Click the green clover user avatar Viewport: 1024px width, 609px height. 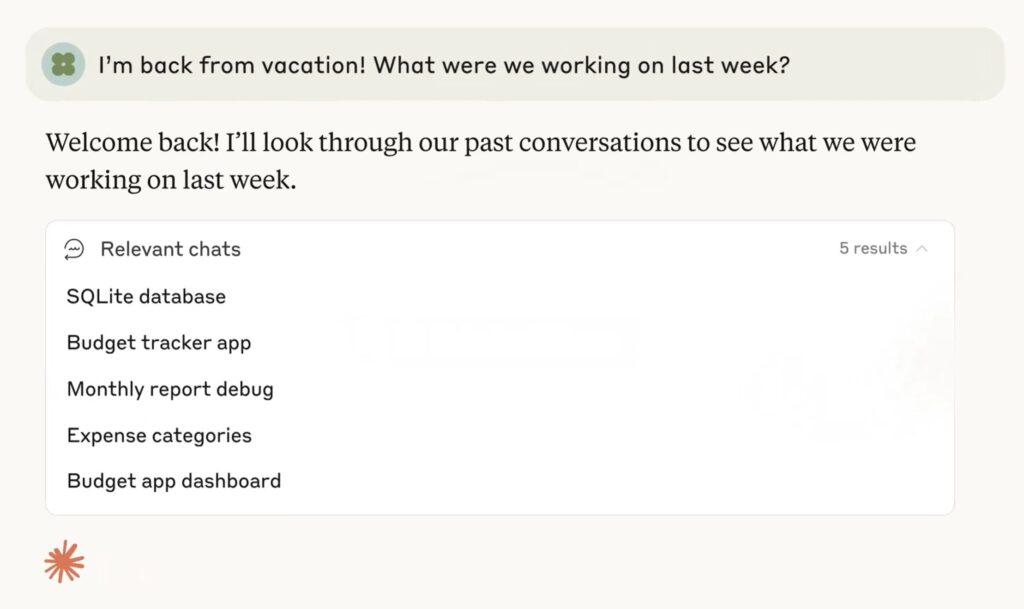coord(63,65)
